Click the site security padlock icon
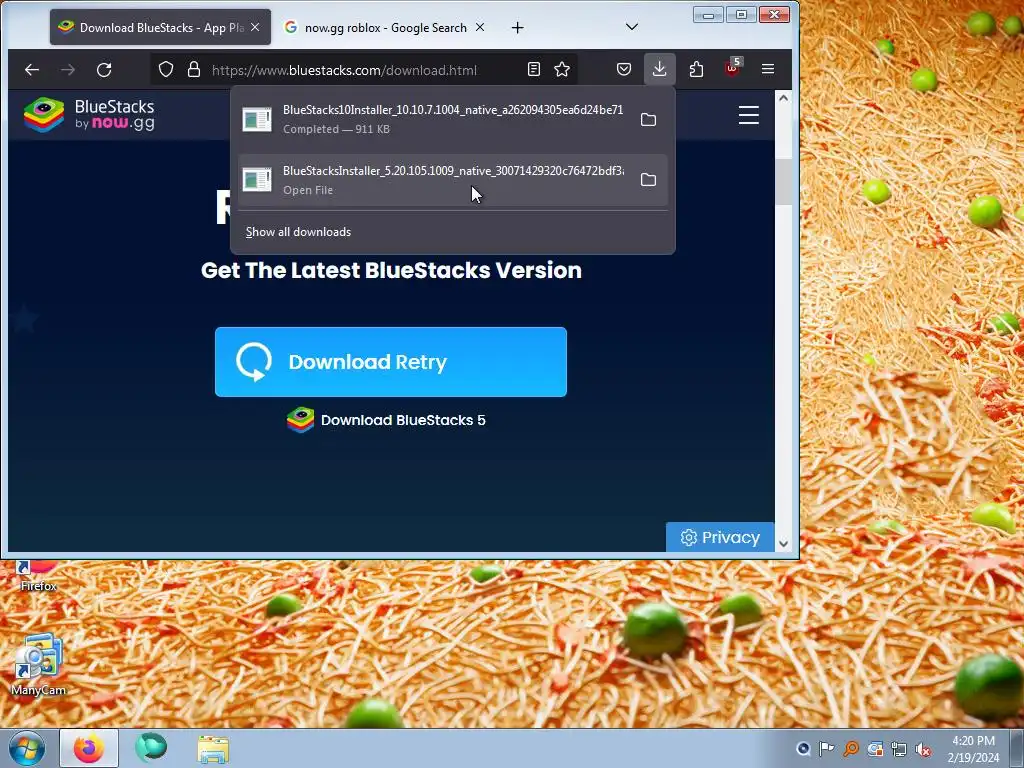1024x768 pixels. click(x=194, y=69)
